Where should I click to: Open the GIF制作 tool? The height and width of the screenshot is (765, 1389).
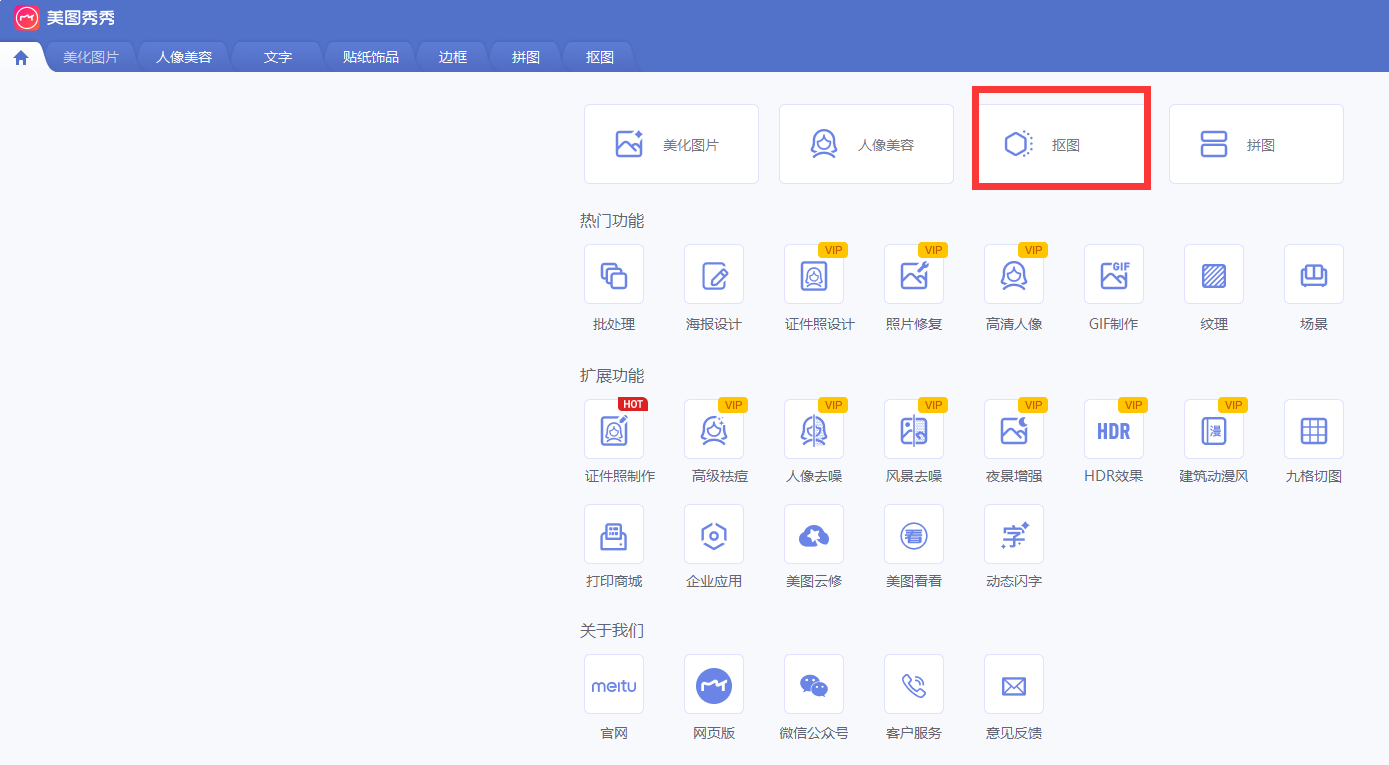(x=1113, y=275)
